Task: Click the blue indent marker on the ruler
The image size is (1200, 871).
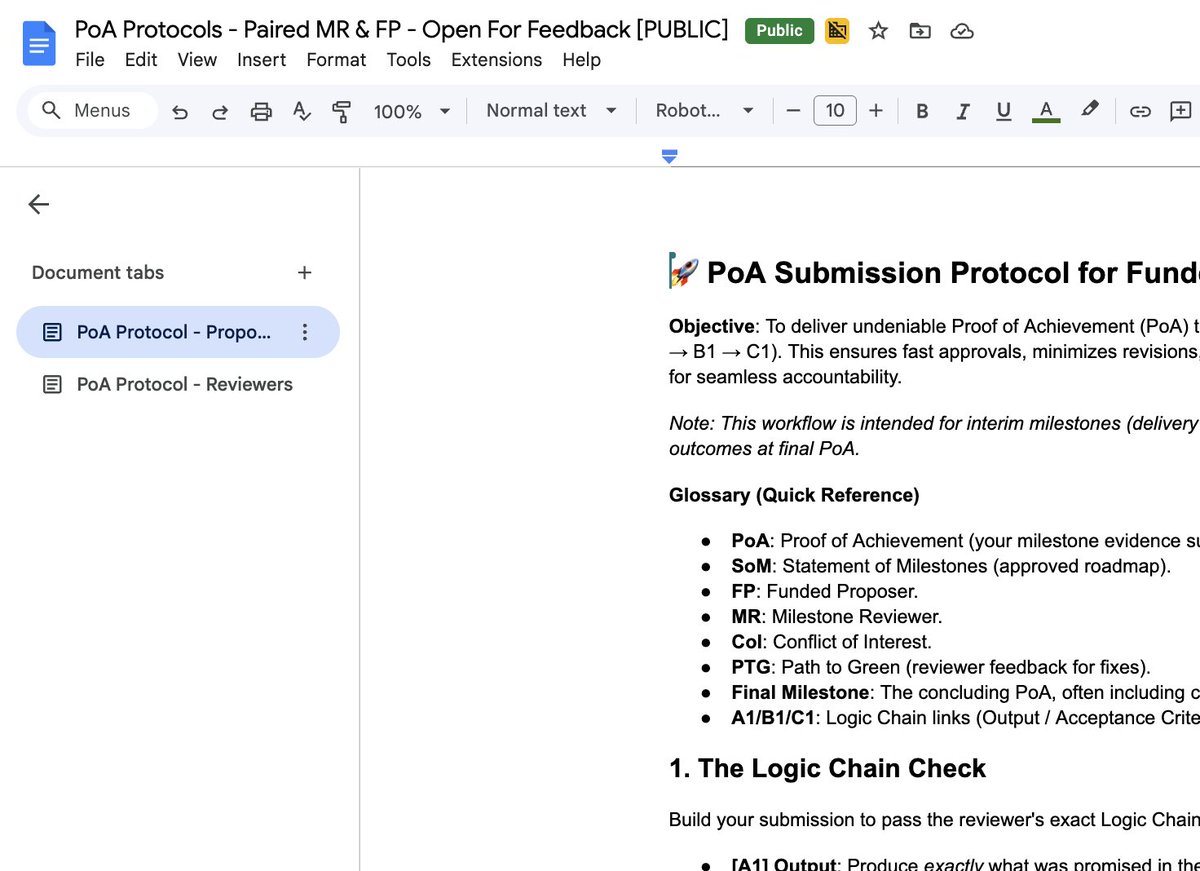Action: [670, 156]
